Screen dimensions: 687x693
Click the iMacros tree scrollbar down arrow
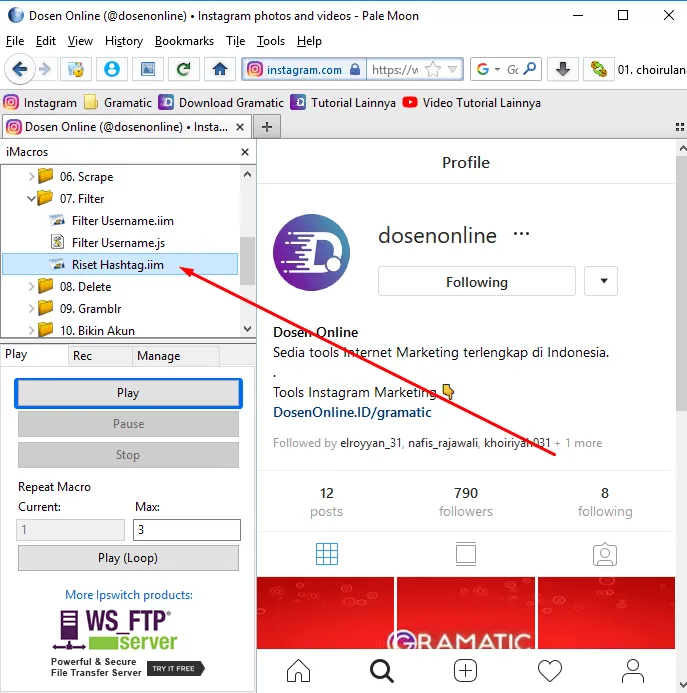tap(247, 329)
